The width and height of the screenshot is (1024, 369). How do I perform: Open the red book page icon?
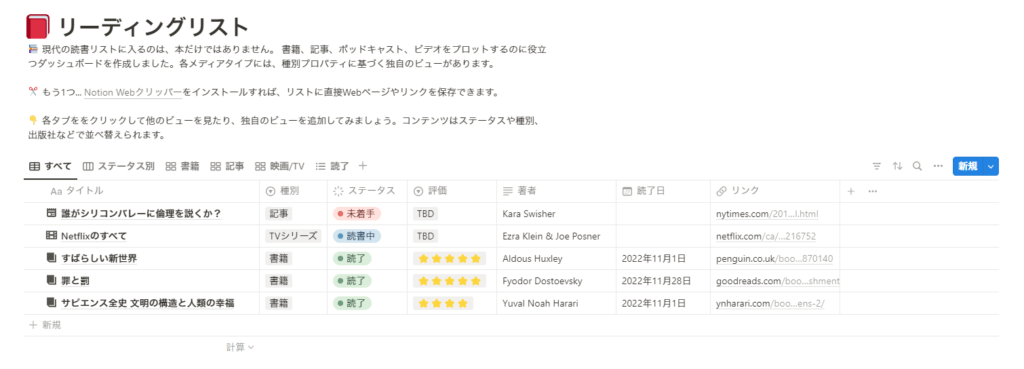tap(38, 27)
